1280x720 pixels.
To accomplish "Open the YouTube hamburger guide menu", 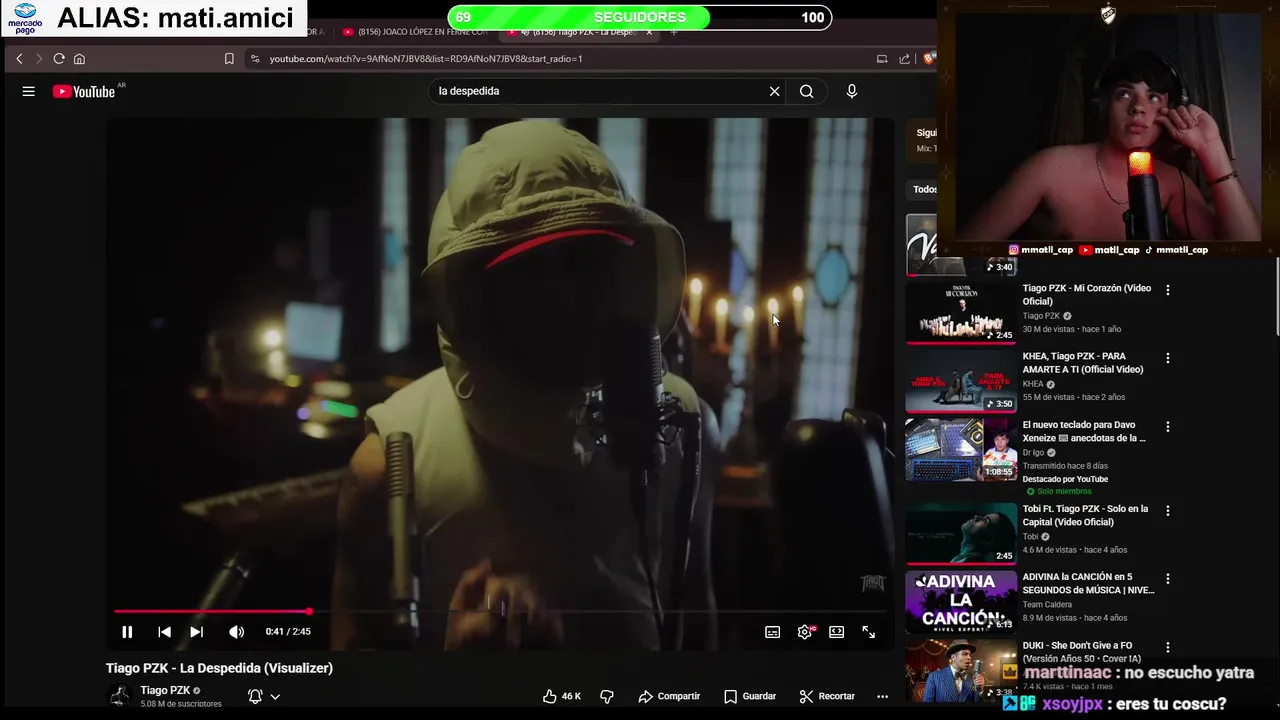I will pos(29,91).
